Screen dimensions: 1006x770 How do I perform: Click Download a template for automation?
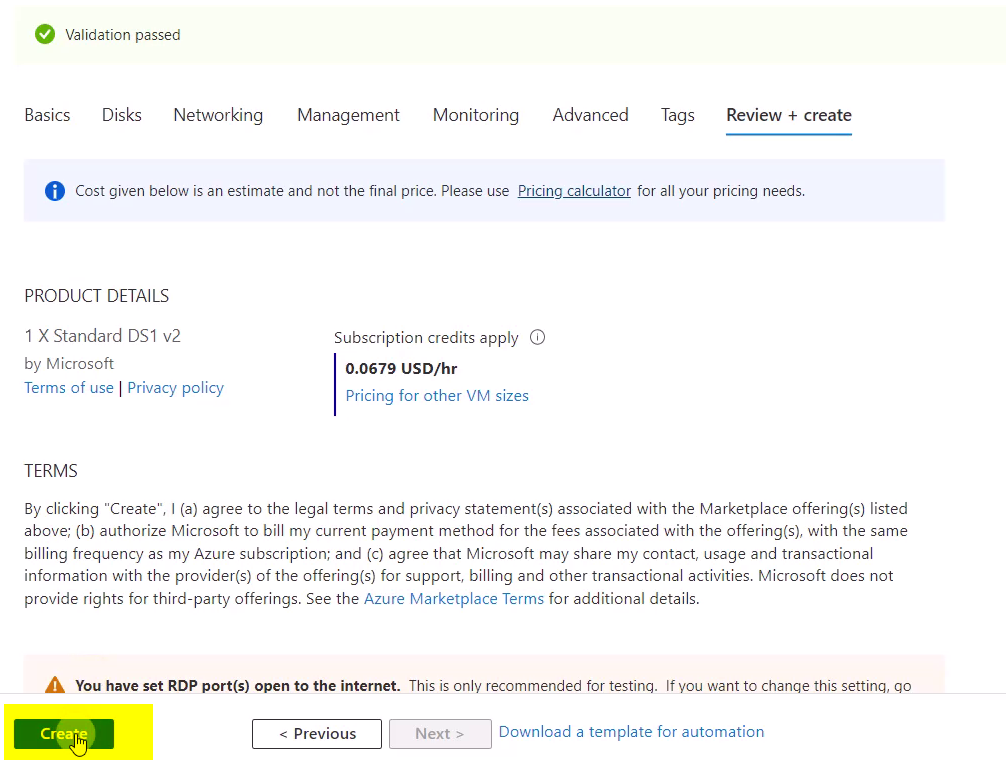631,732
